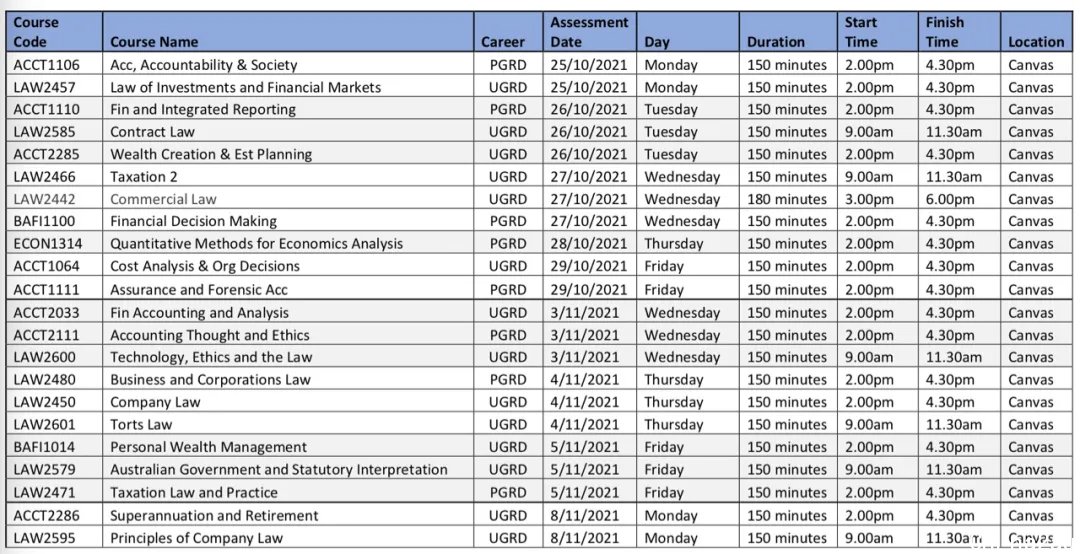
Task: Click Financial Decision Making course name
Action: [x=194, y=221]
